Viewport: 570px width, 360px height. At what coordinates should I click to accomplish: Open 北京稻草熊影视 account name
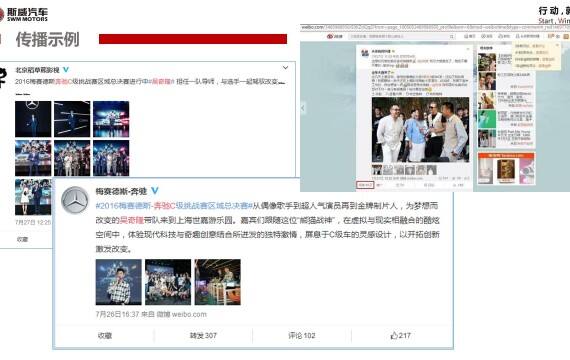(37, 70)
